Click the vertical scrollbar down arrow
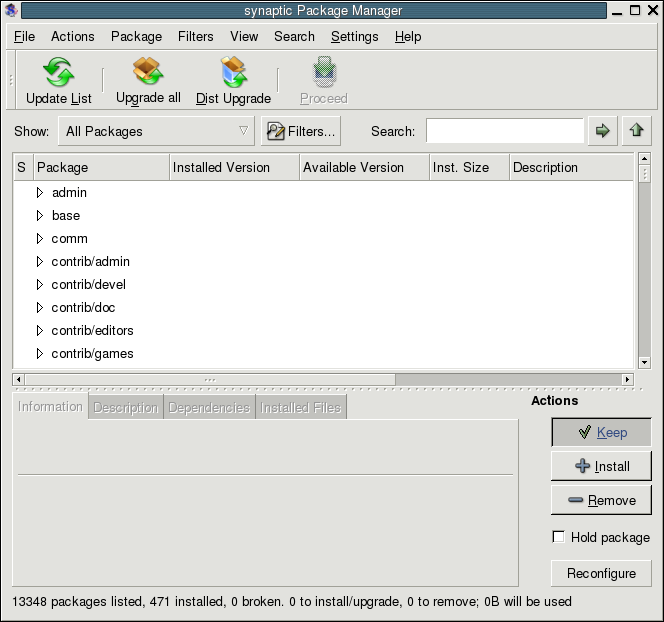Viewport: 664px width, 622px height. [x=644, y=362]
